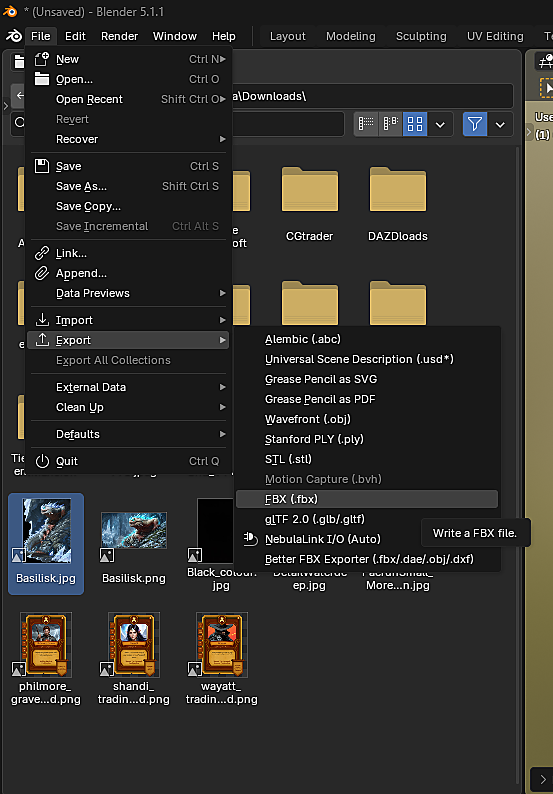The image size is (553, 794).
Task: Export as Wavefront (.obj)
Action: (367, 419)
